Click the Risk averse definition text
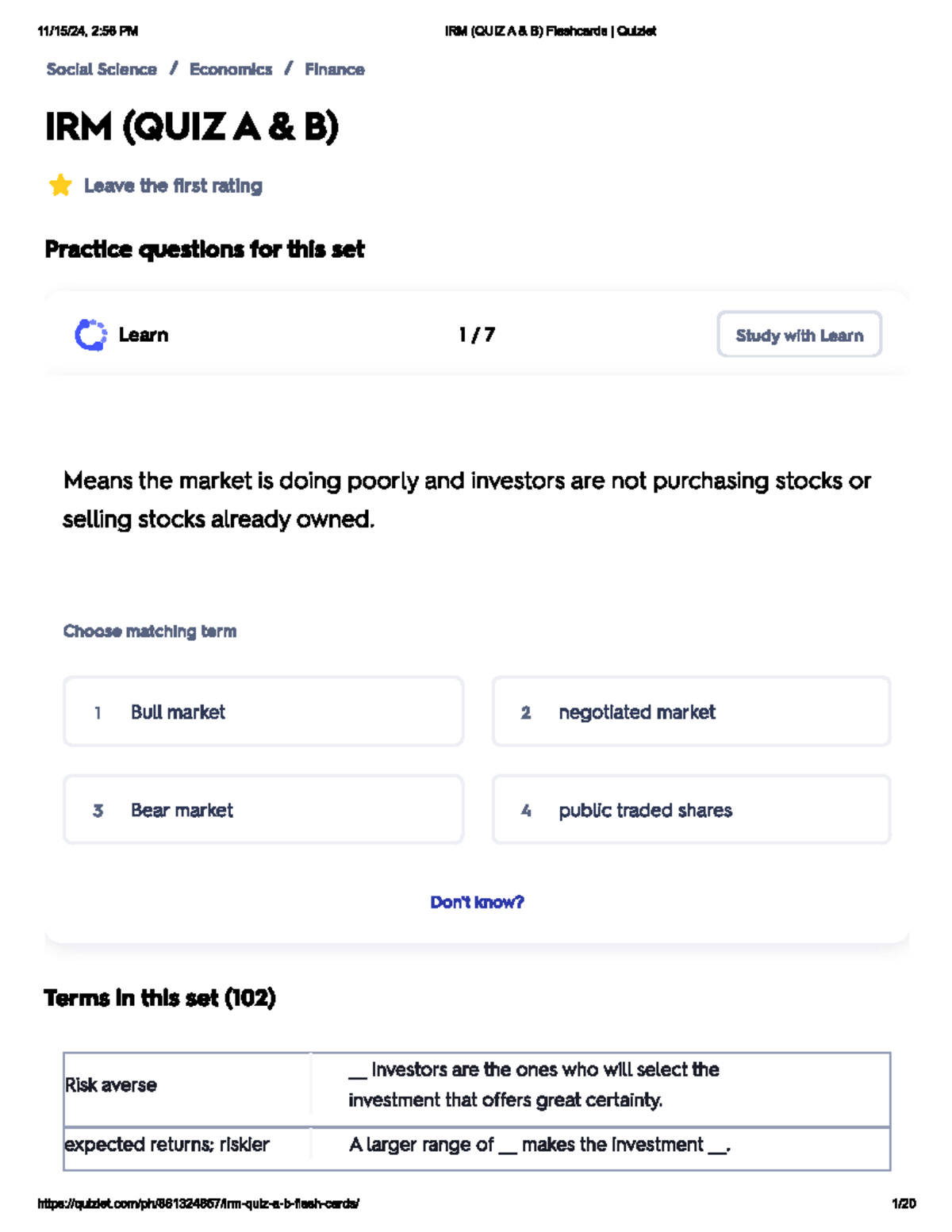 click(x=533, y=1084)
